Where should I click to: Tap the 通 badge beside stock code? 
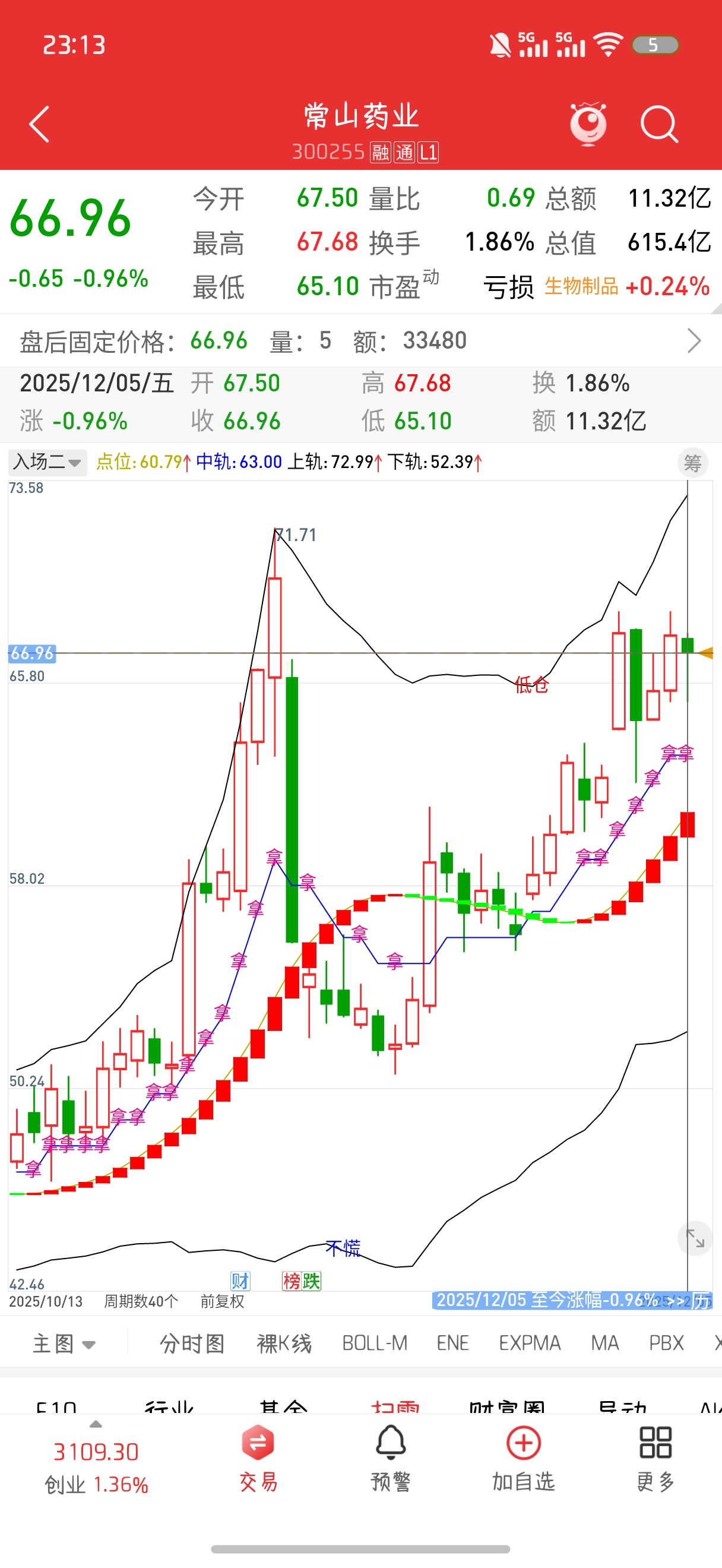click(404, 152)
